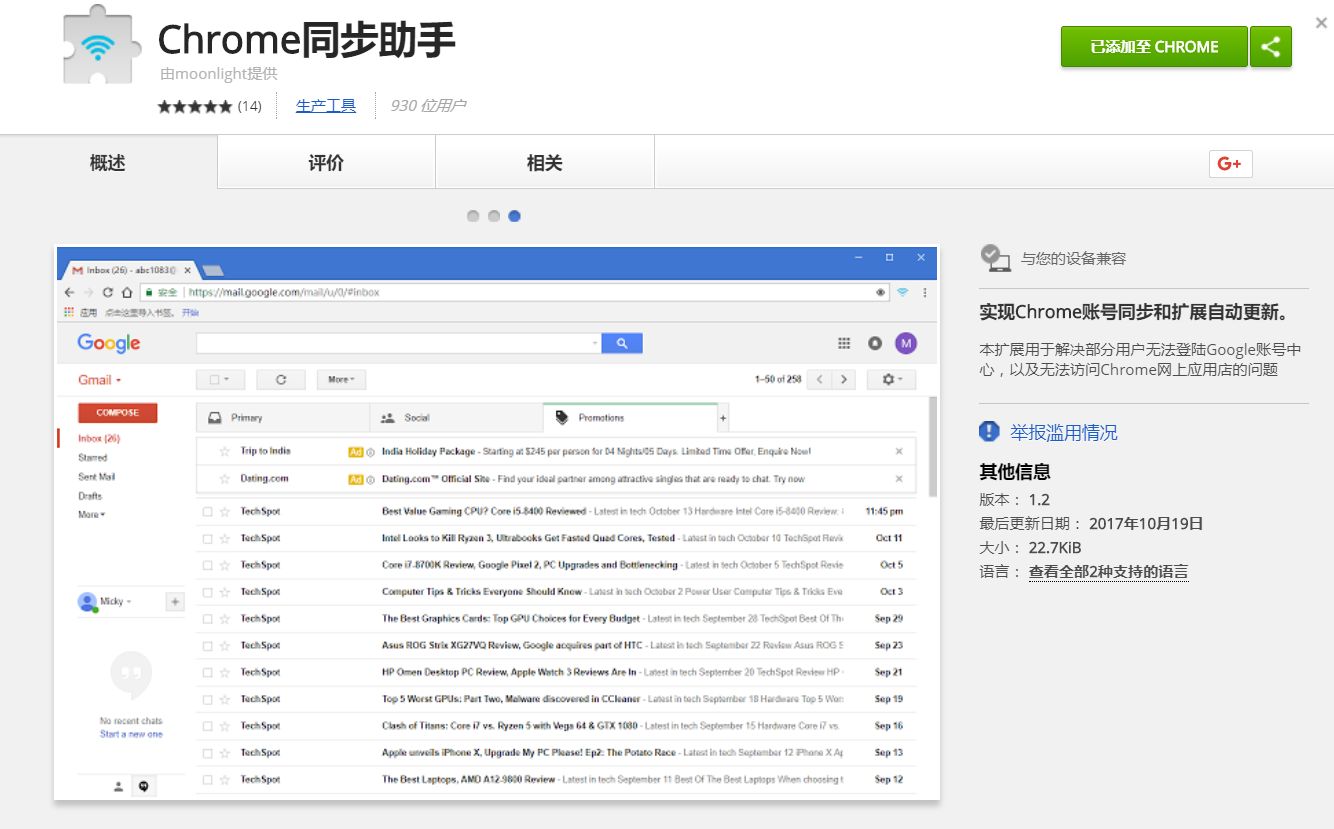Switch to the 相关 tab
This screenshot has height=829, width=1334.
(x=544, y=163)
